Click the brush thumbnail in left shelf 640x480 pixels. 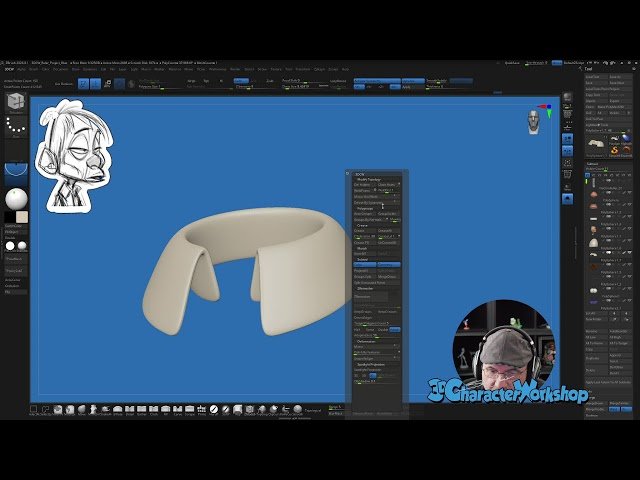16,100
